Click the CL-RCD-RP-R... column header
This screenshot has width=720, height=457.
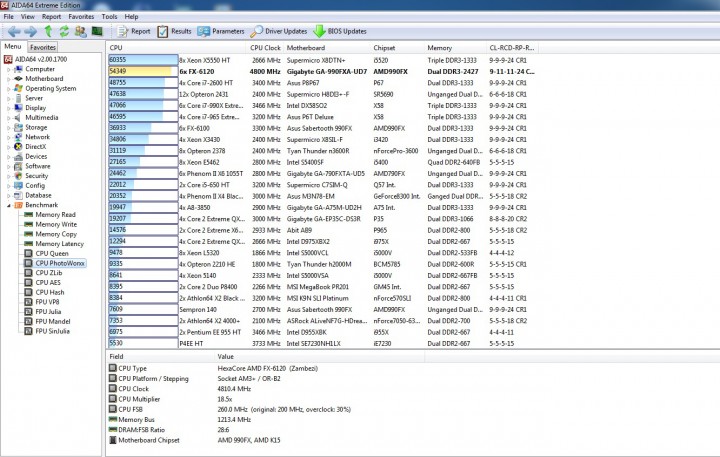coord(512,48)
